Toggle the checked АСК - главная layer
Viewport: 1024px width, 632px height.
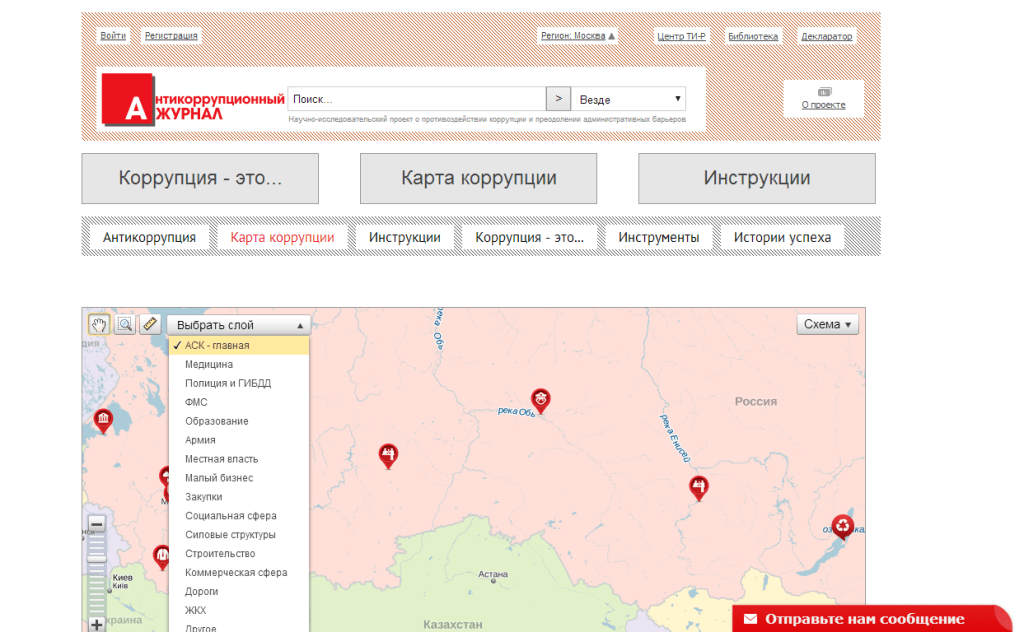[215, 344]
